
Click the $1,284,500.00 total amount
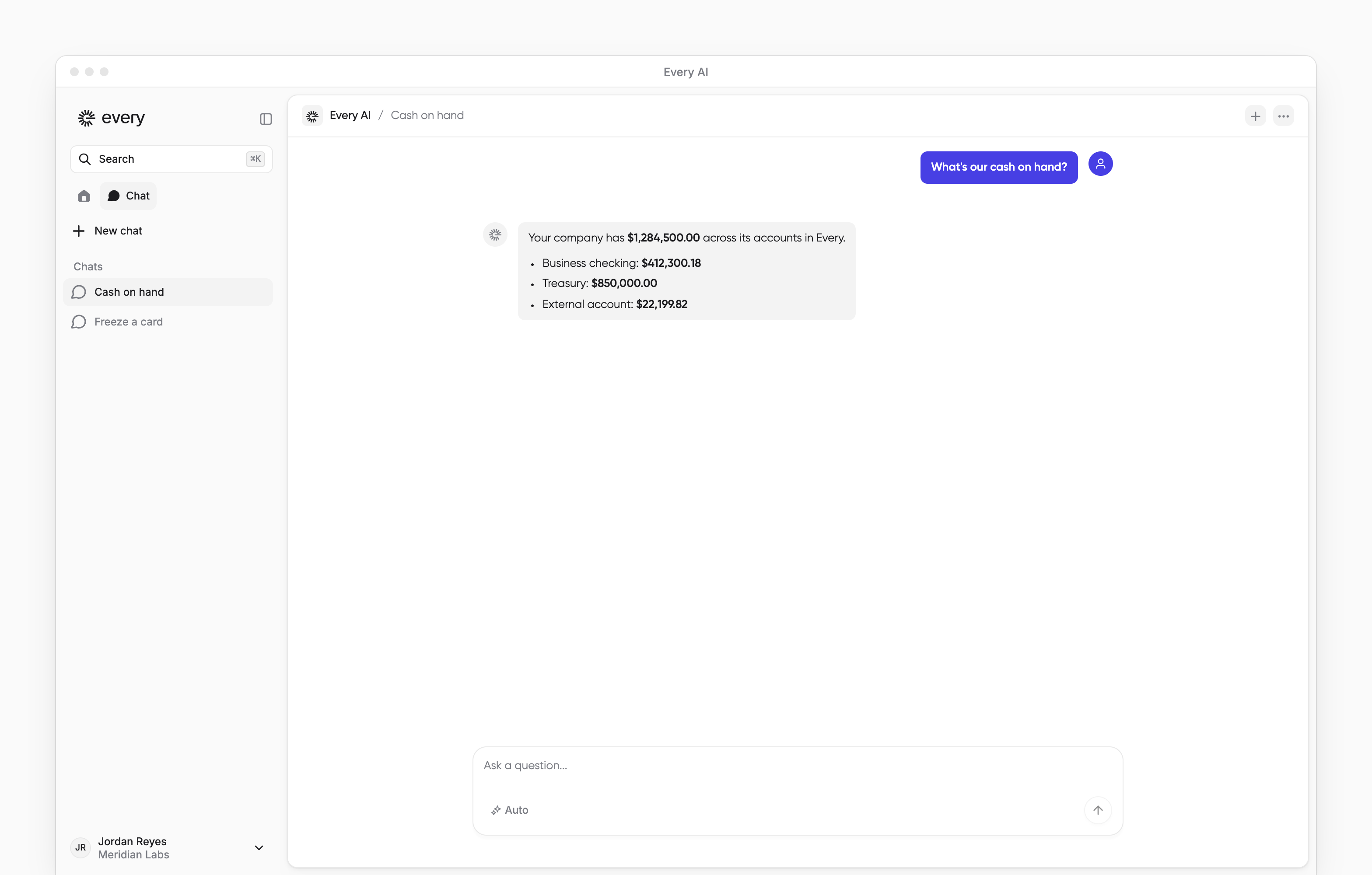point(663,238)
